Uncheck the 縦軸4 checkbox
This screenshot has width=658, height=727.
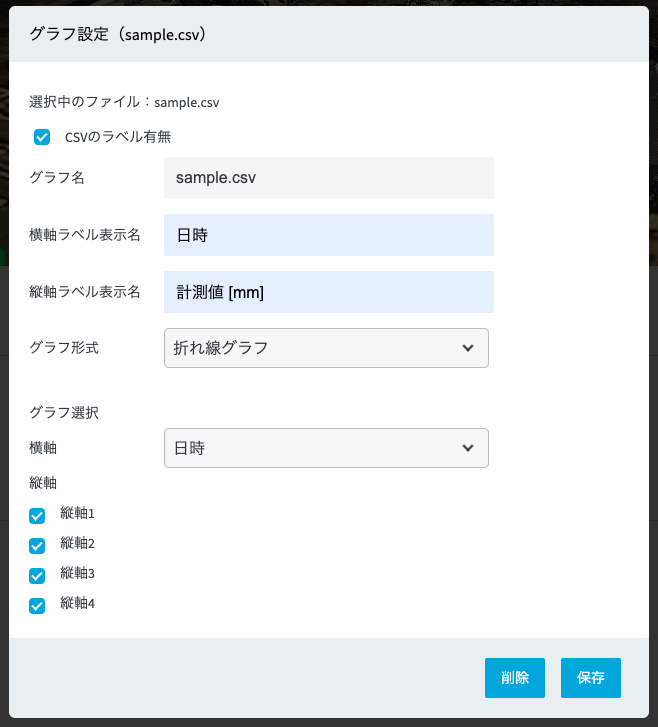[x=38, y=606]
